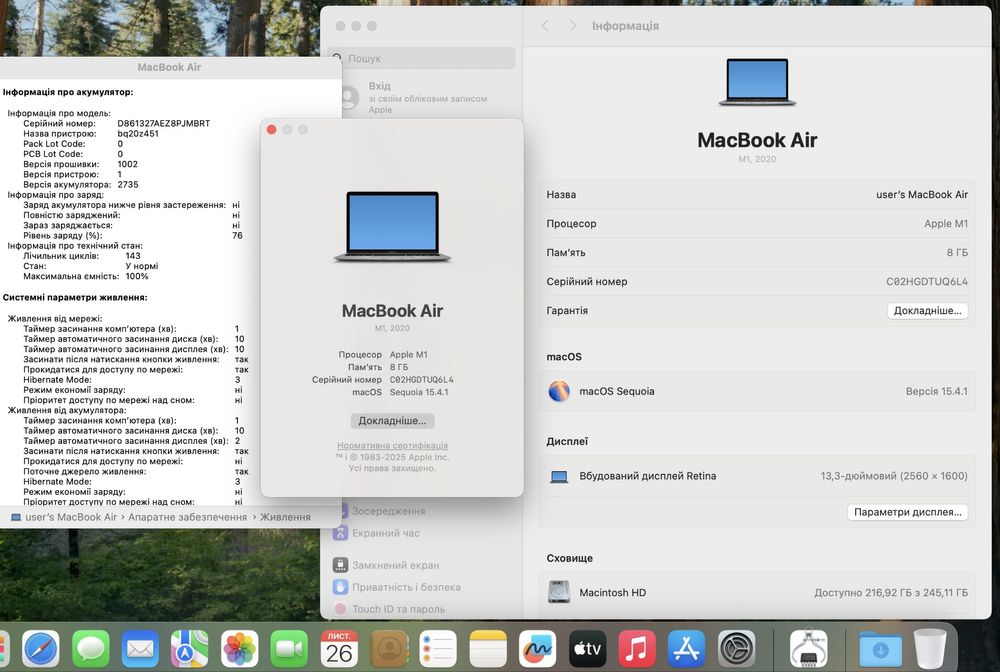
Task: Open Приватність і безпека in the sidebar
Action: coord(406,587)
